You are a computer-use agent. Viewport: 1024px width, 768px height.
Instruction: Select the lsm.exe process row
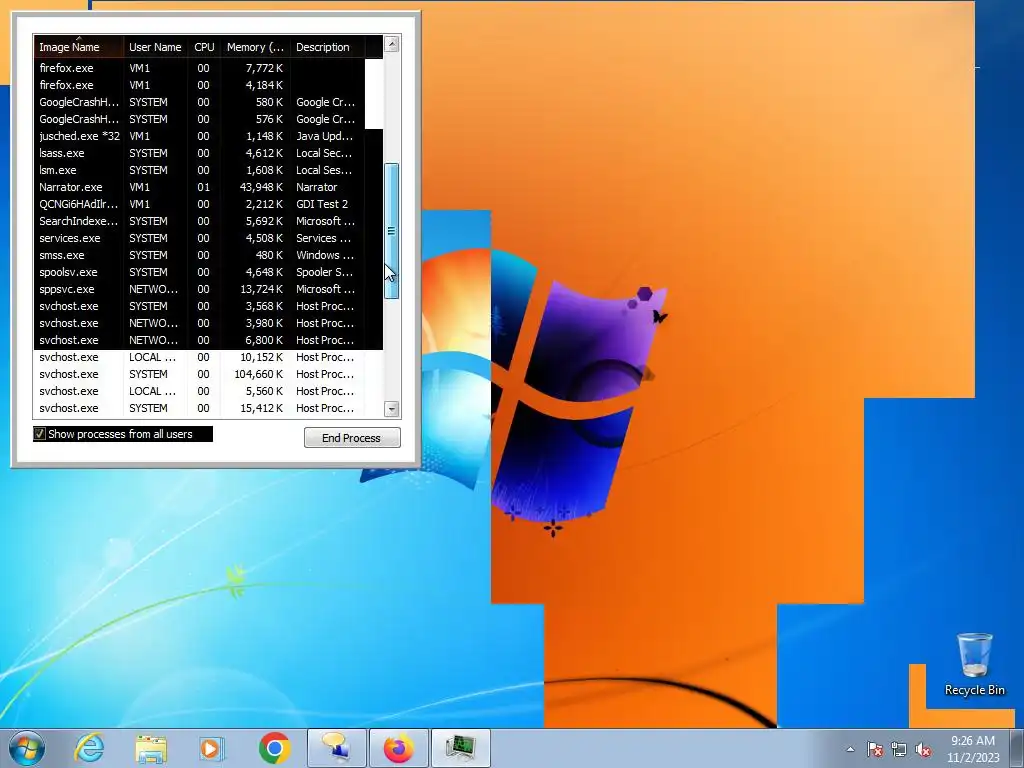pyautogui.click(x=208, y=170)
